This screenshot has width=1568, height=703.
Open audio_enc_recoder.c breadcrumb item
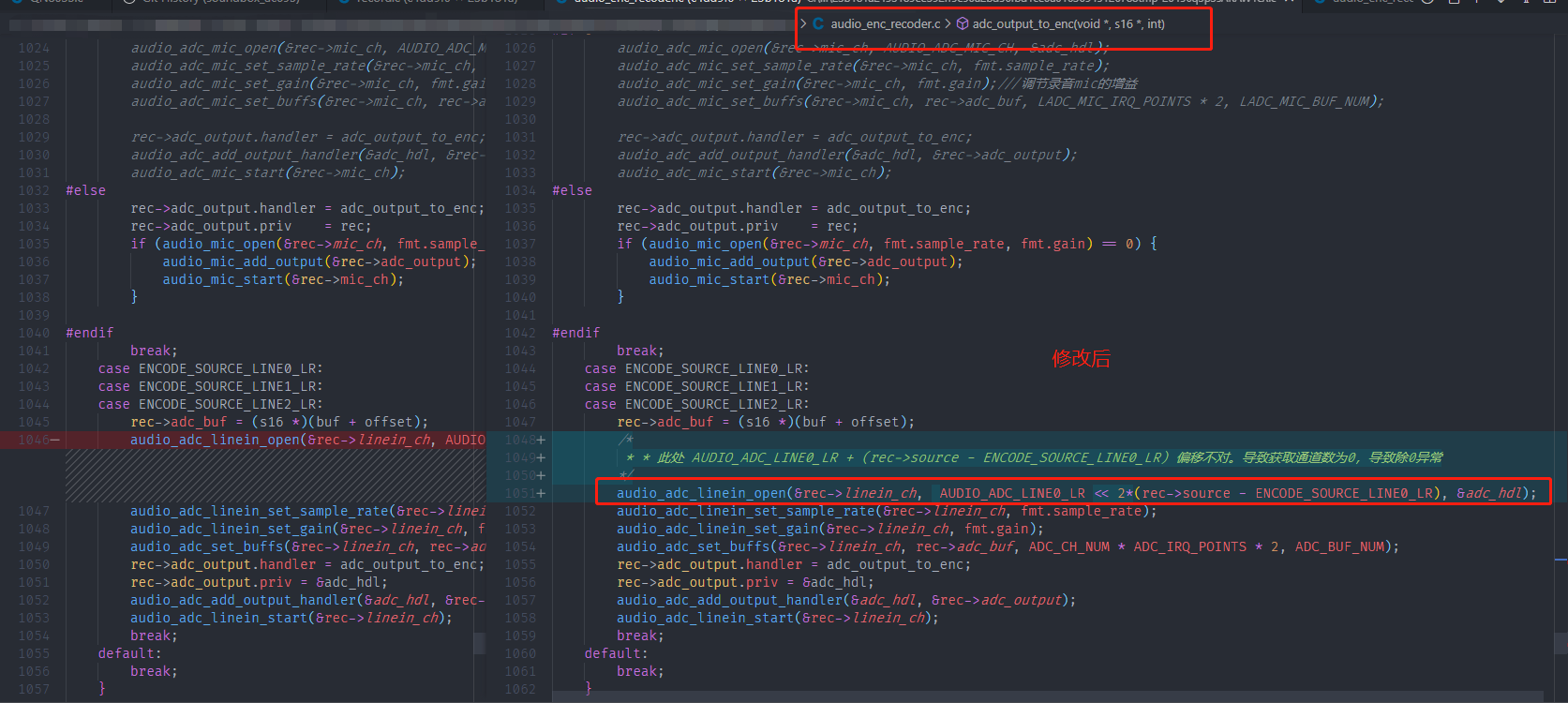[x=885, y=24]
